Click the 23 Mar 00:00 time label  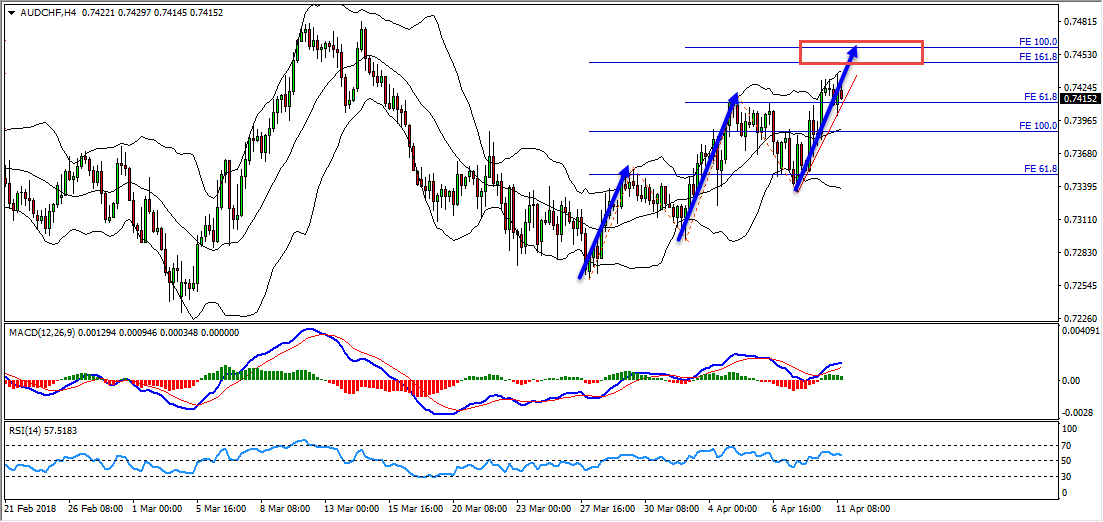(544, 508)
